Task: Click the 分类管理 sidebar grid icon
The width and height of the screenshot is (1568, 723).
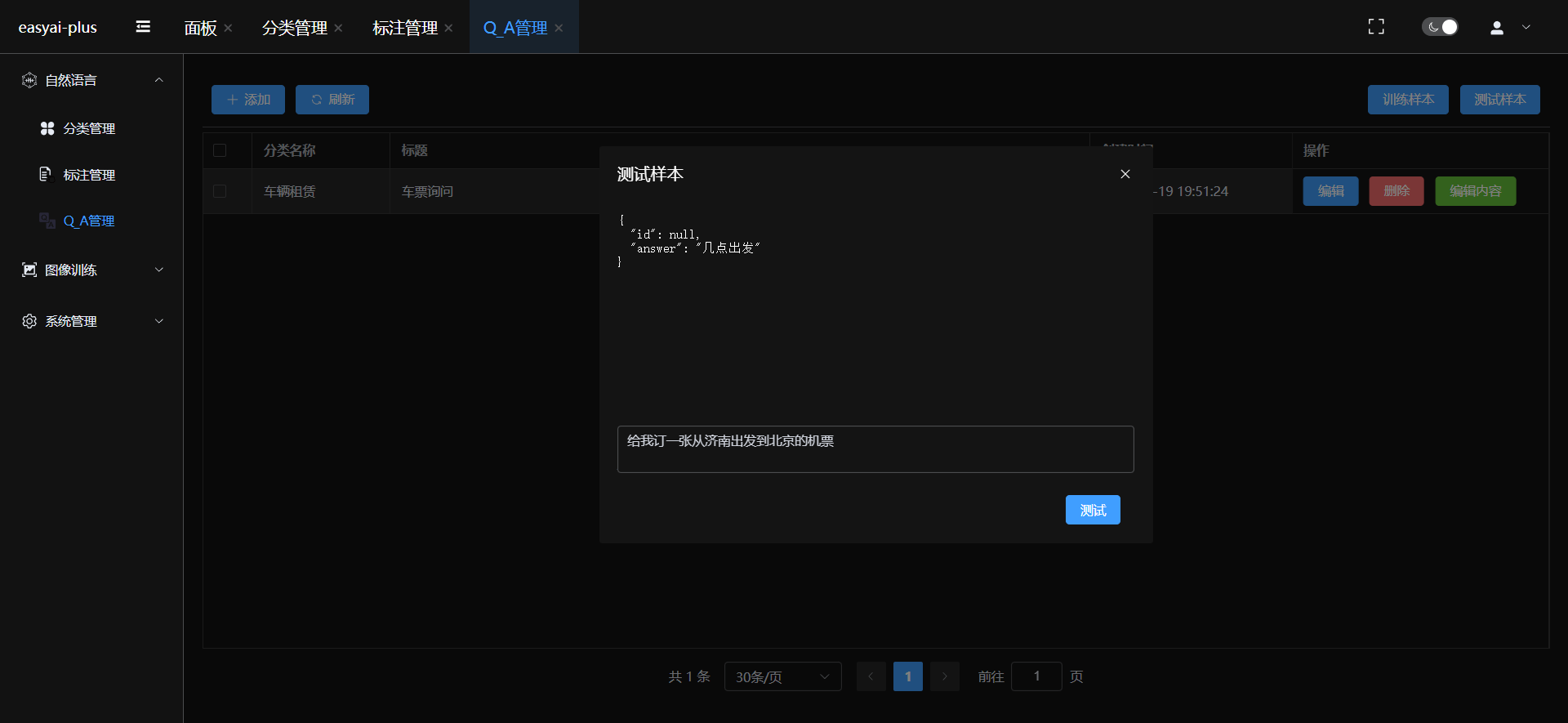Action: (47, 128)
